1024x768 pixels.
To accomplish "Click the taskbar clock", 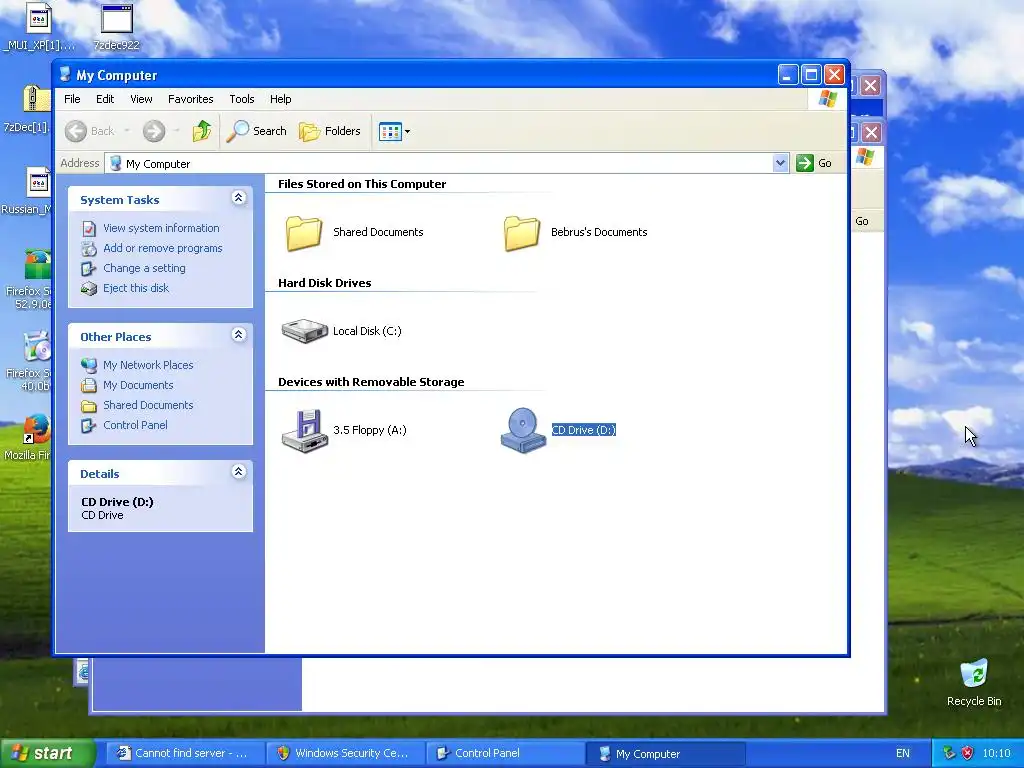I will click(x=996, y=754).
